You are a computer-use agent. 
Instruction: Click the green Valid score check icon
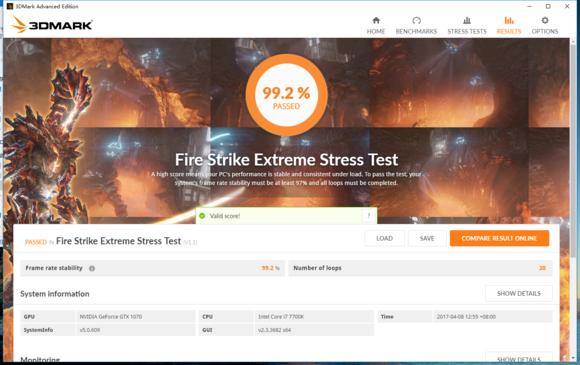pos(202,216)
